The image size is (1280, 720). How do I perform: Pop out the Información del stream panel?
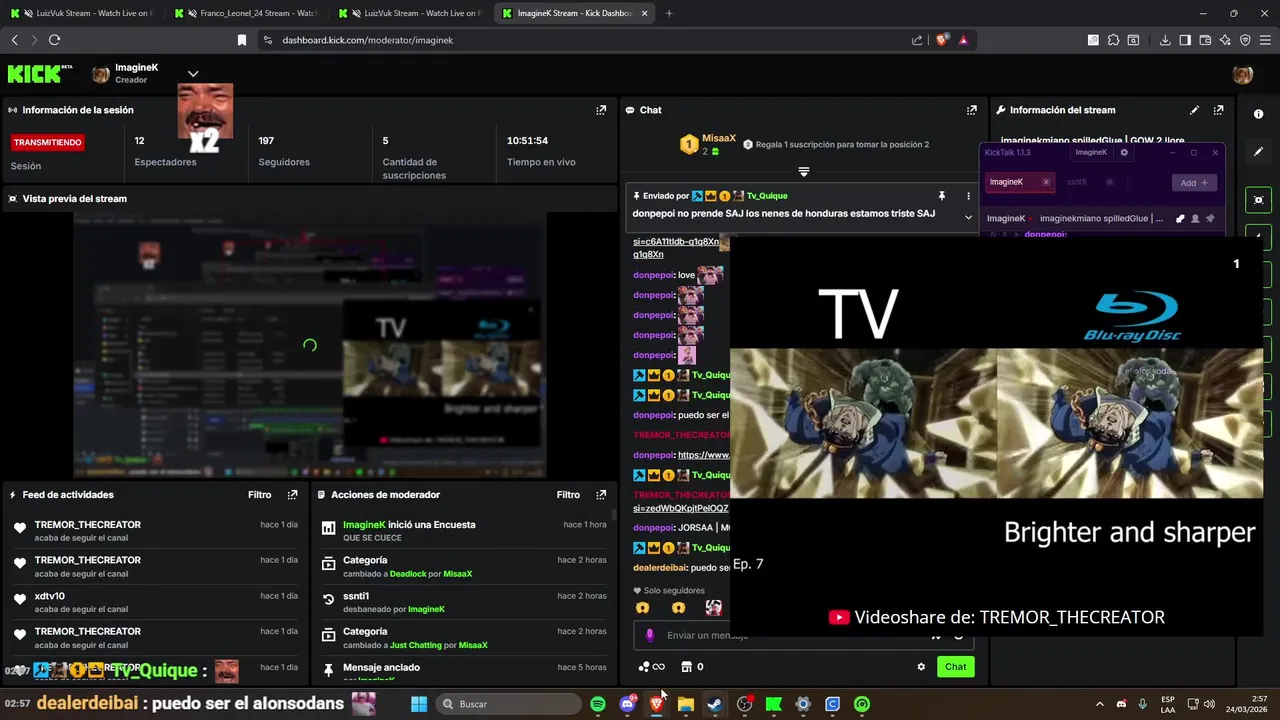click(x=1218, y=110)
